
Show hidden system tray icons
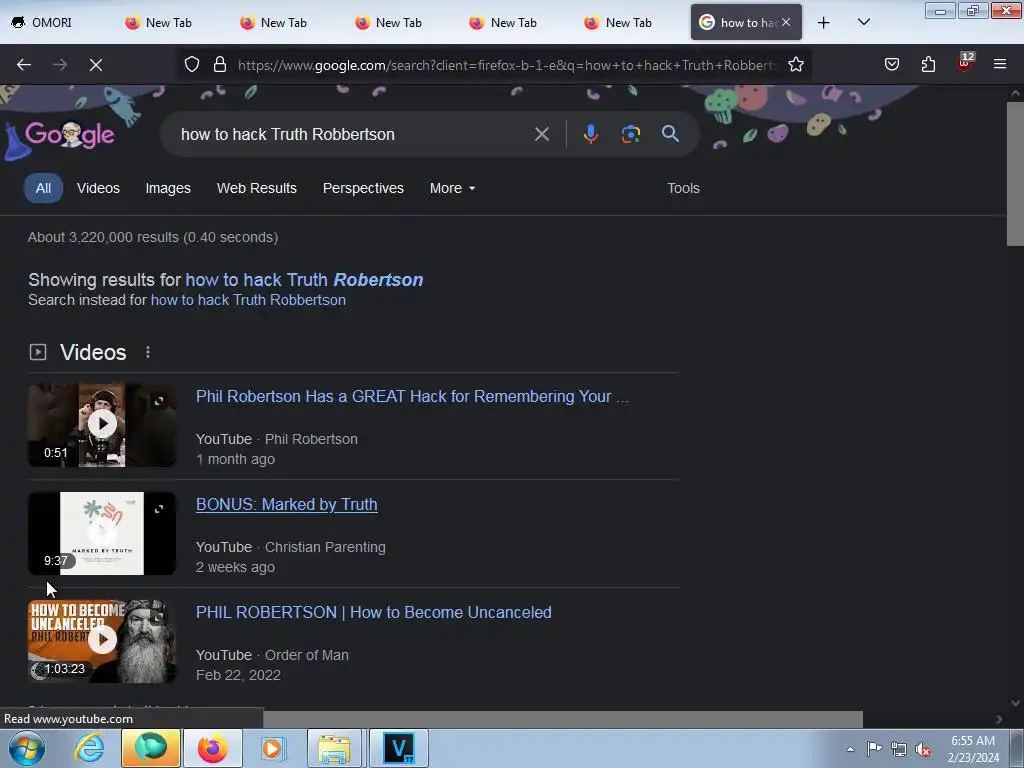coord(850,749)
